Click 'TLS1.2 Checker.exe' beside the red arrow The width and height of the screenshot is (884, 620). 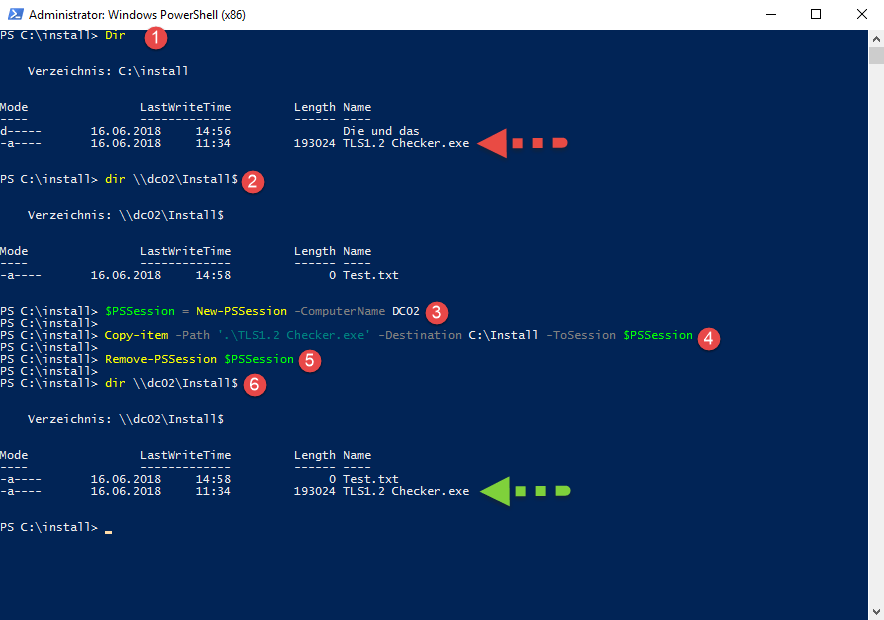click(405, 143)
